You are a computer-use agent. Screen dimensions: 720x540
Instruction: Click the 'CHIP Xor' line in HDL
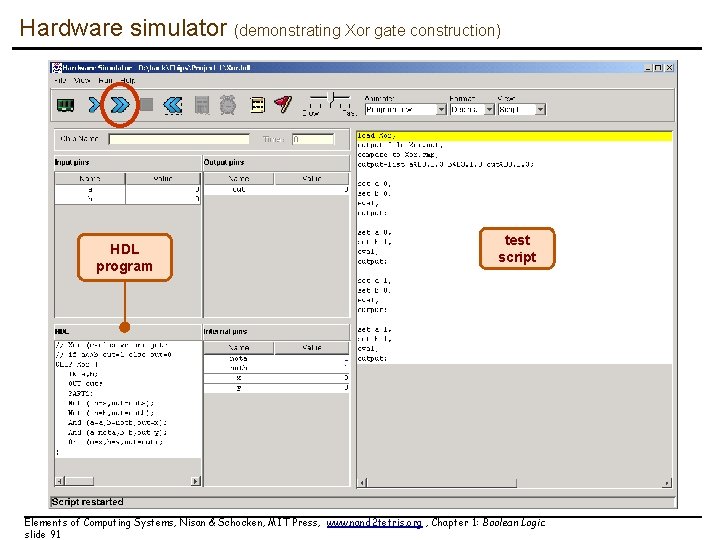[77, 364]
